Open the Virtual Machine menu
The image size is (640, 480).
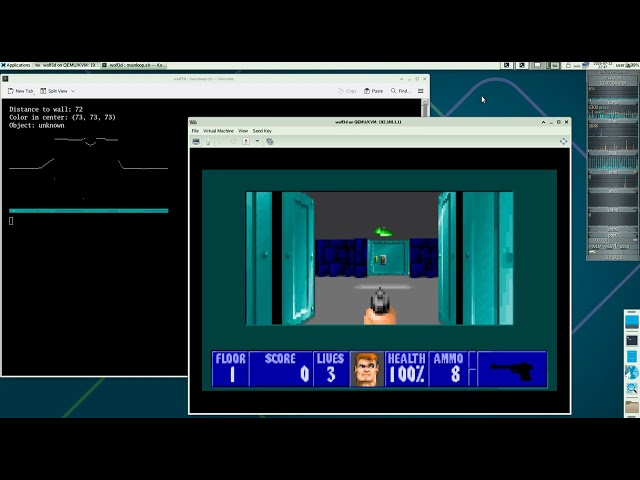(218, 131)
